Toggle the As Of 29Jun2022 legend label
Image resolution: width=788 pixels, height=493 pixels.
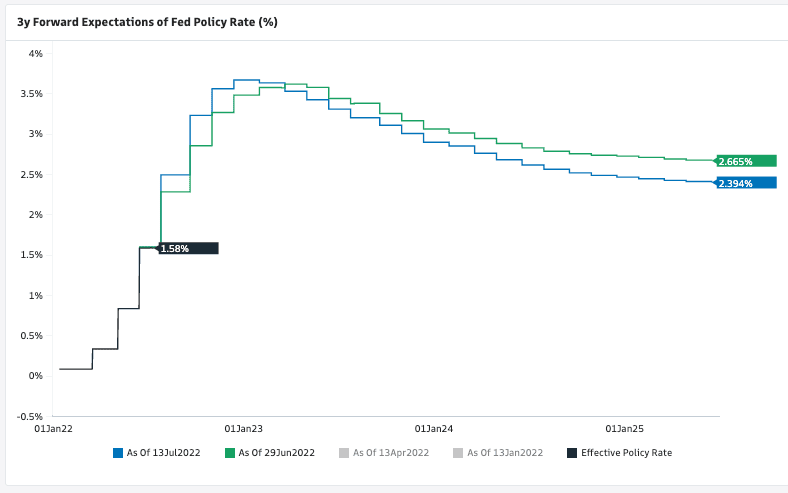click(x=277, y=453)
